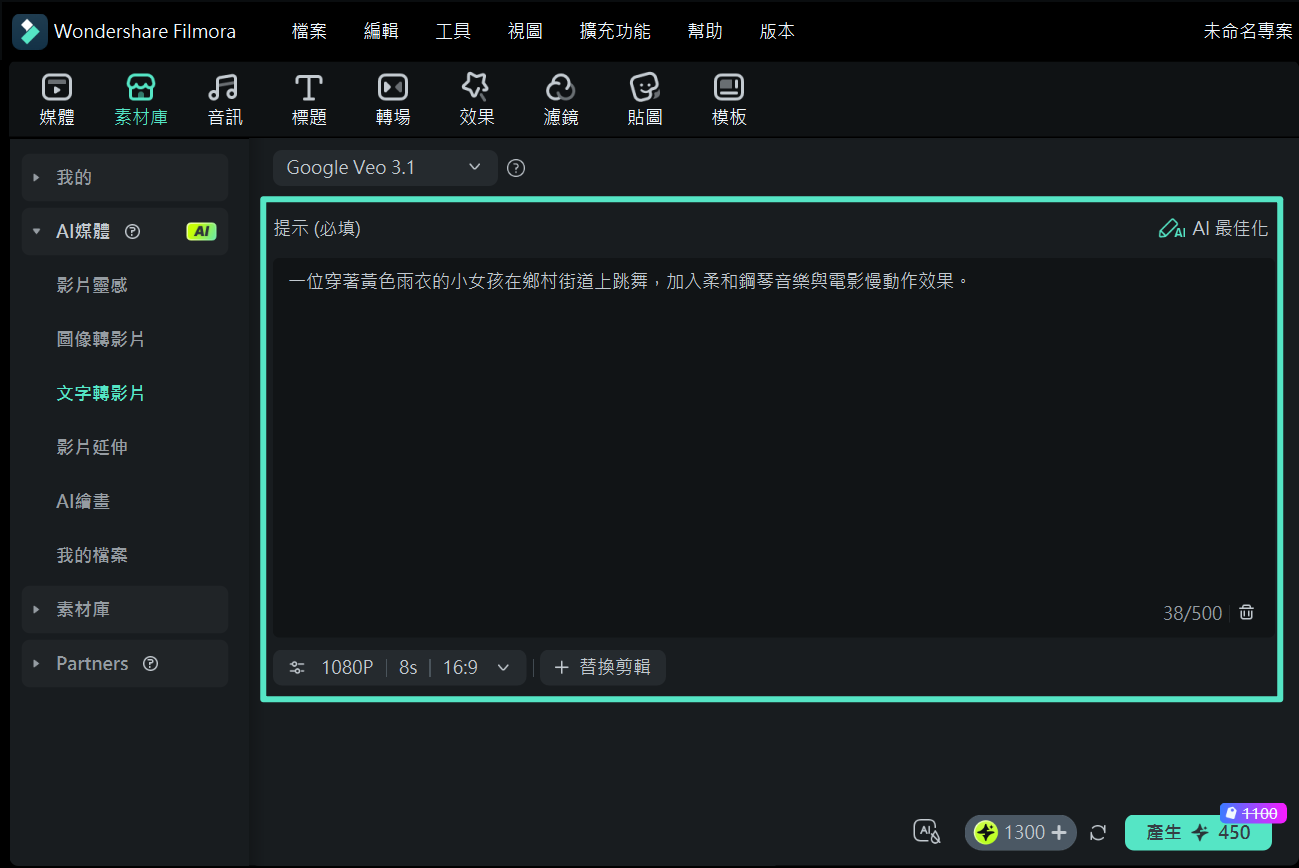Click the 產生 generate button
The width and height of the screenshot is (1299, 868).
point(1197,832)
